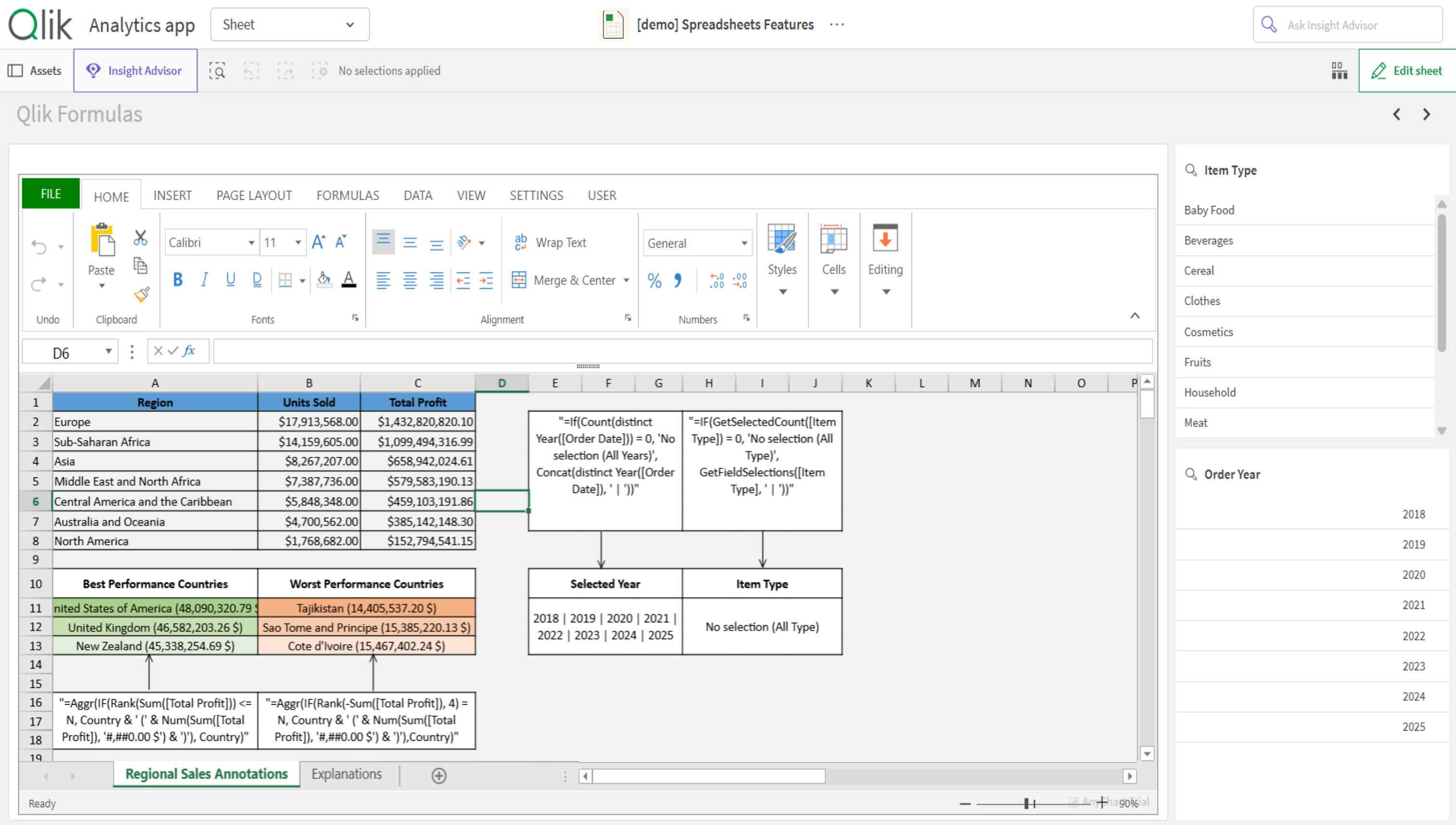Toggle Bold formatting
1456x825 pixels.
click(178, 280)
